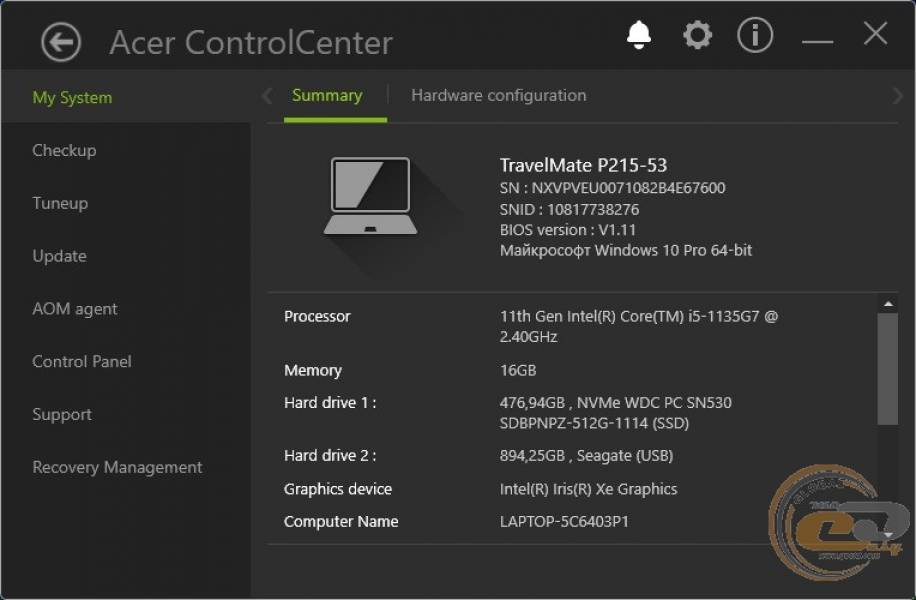916x600 pixels.
Task: Open notifications bell icon
Action: 639,35
